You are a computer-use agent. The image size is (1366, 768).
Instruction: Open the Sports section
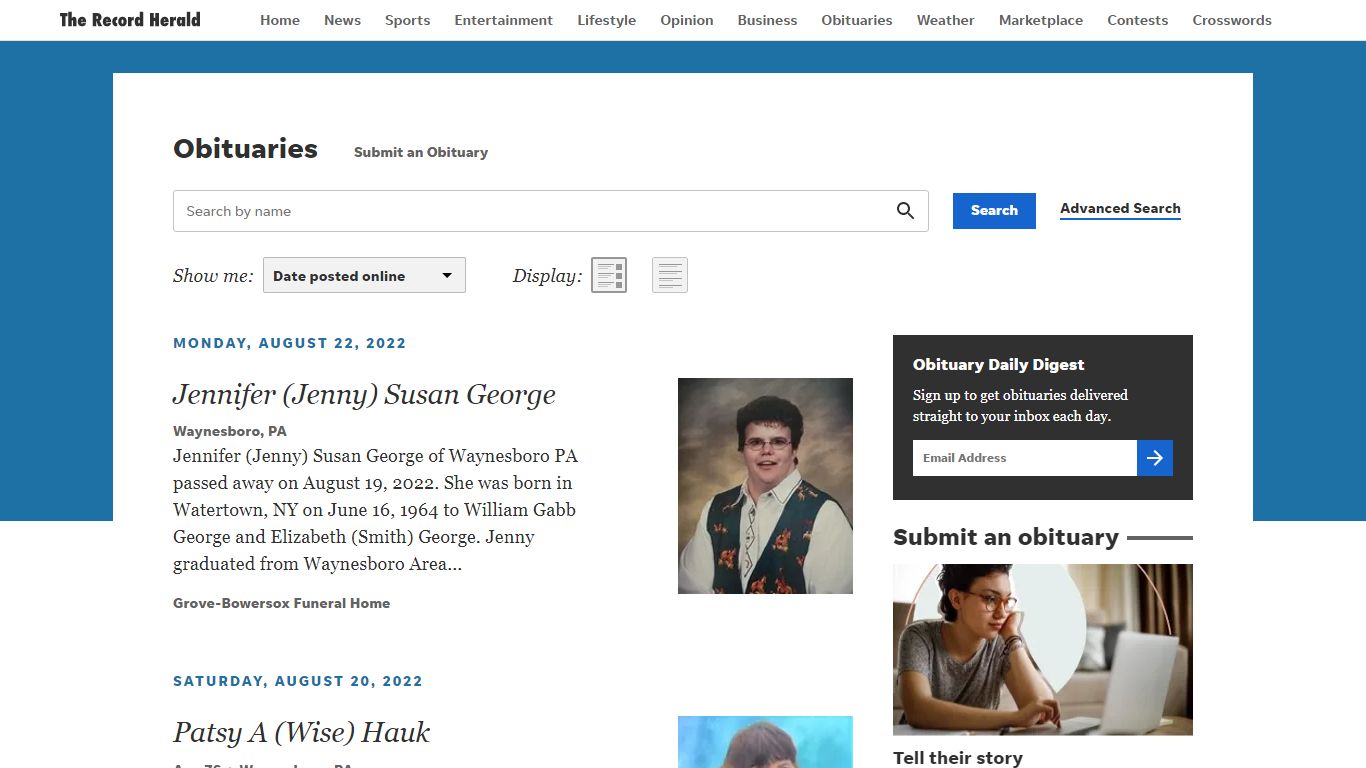[407, 20]
